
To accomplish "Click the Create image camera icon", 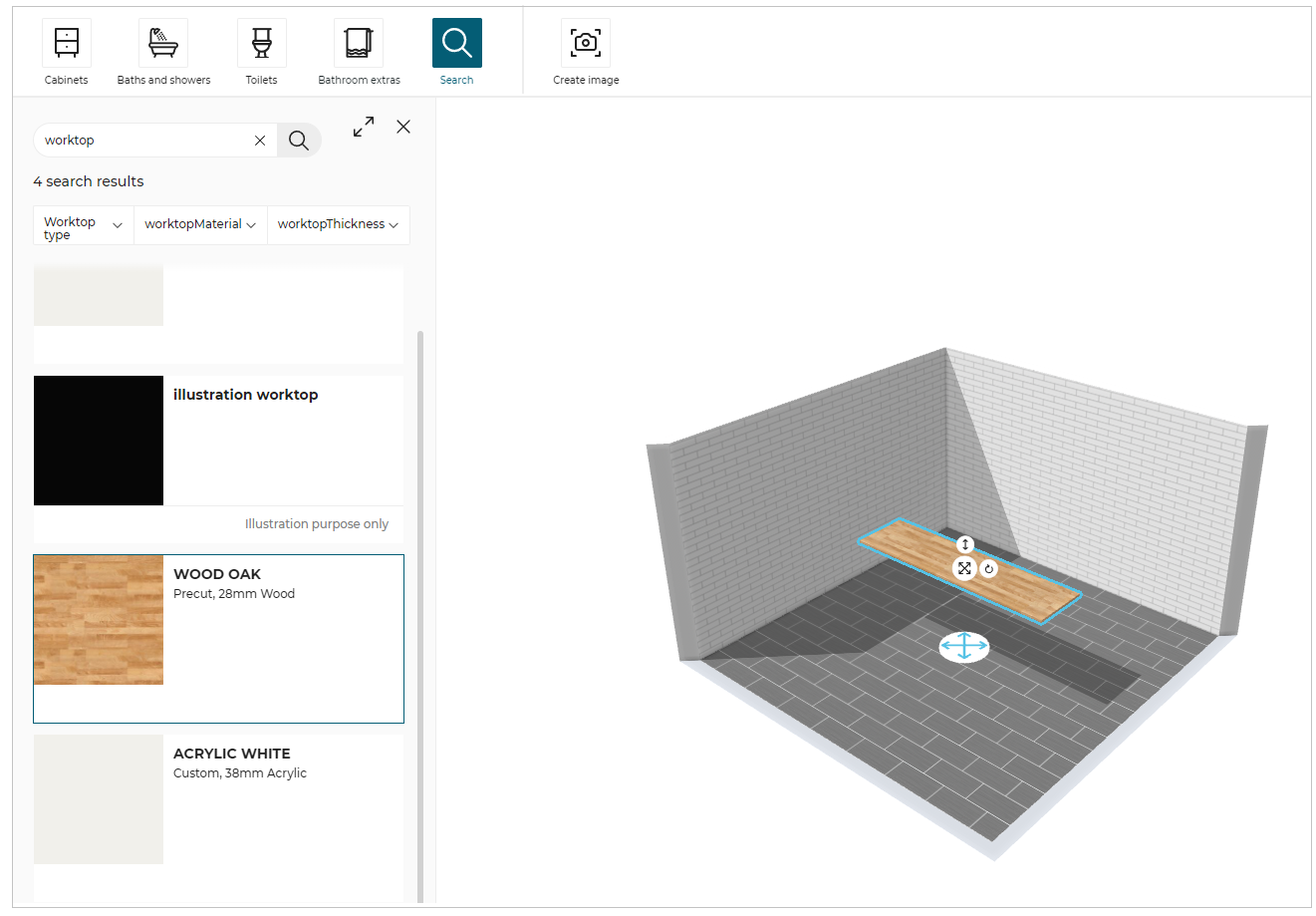I will point(586,44).
